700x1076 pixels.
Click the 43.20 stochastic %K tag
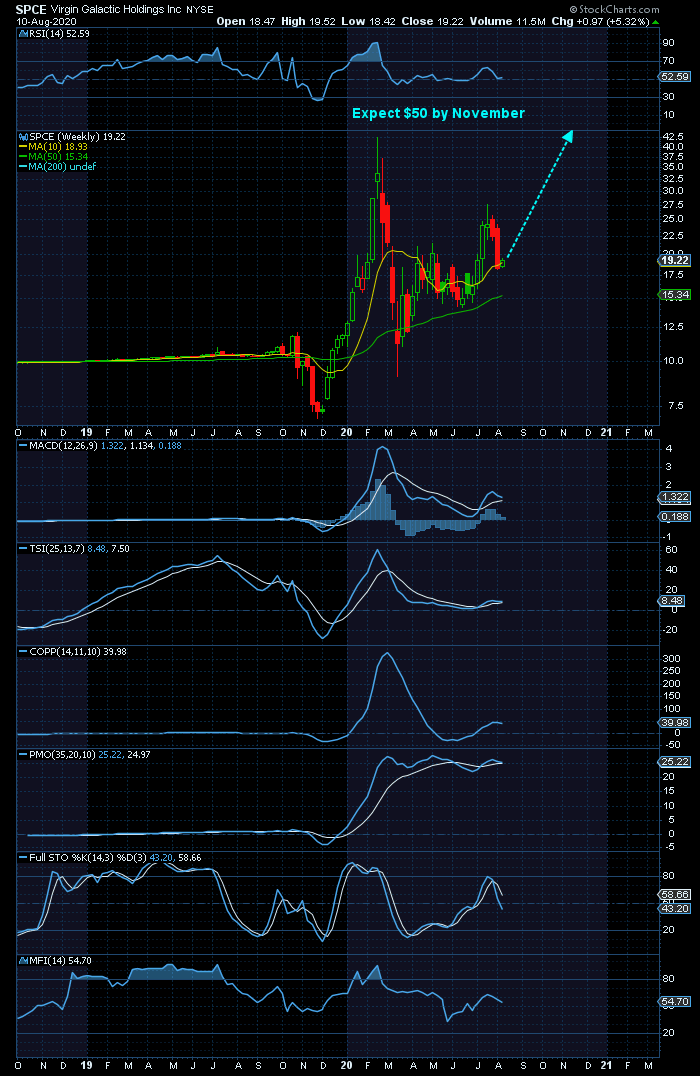coord(675,909)
